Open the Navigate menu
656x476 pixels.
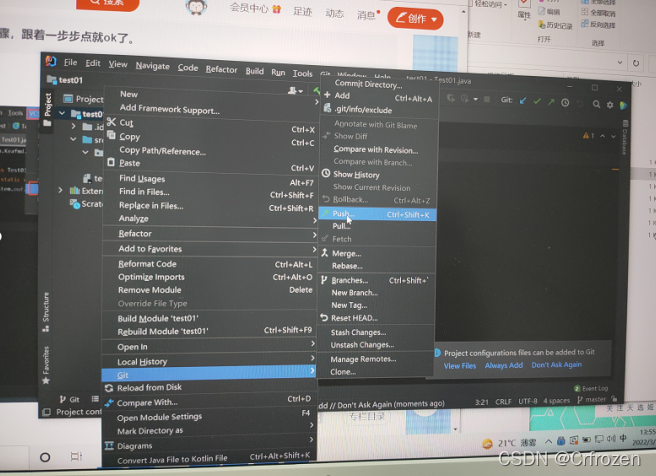(153, 66)
